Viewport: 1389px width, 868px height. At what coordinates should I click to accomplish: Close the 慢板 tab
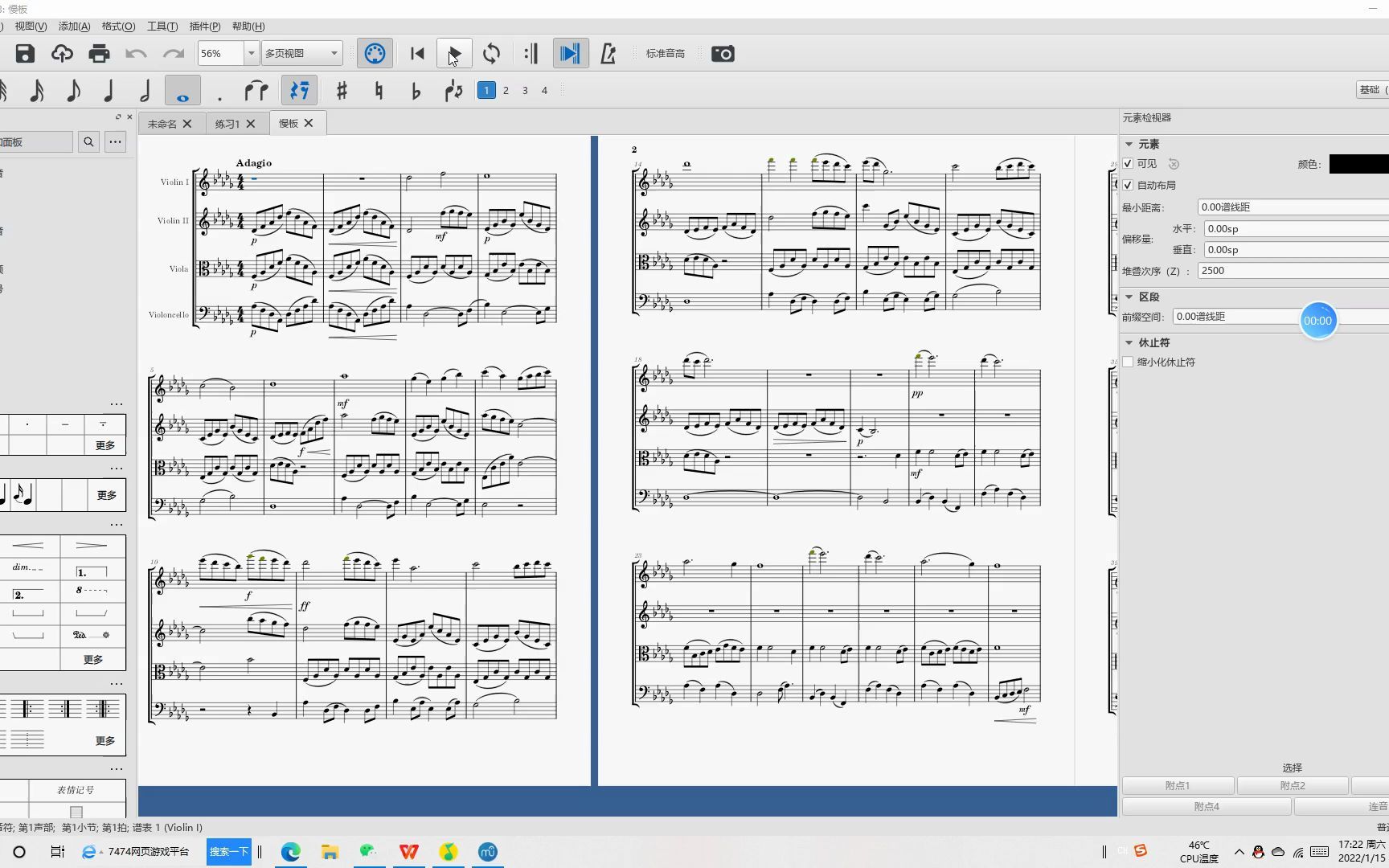pos(309,123)
